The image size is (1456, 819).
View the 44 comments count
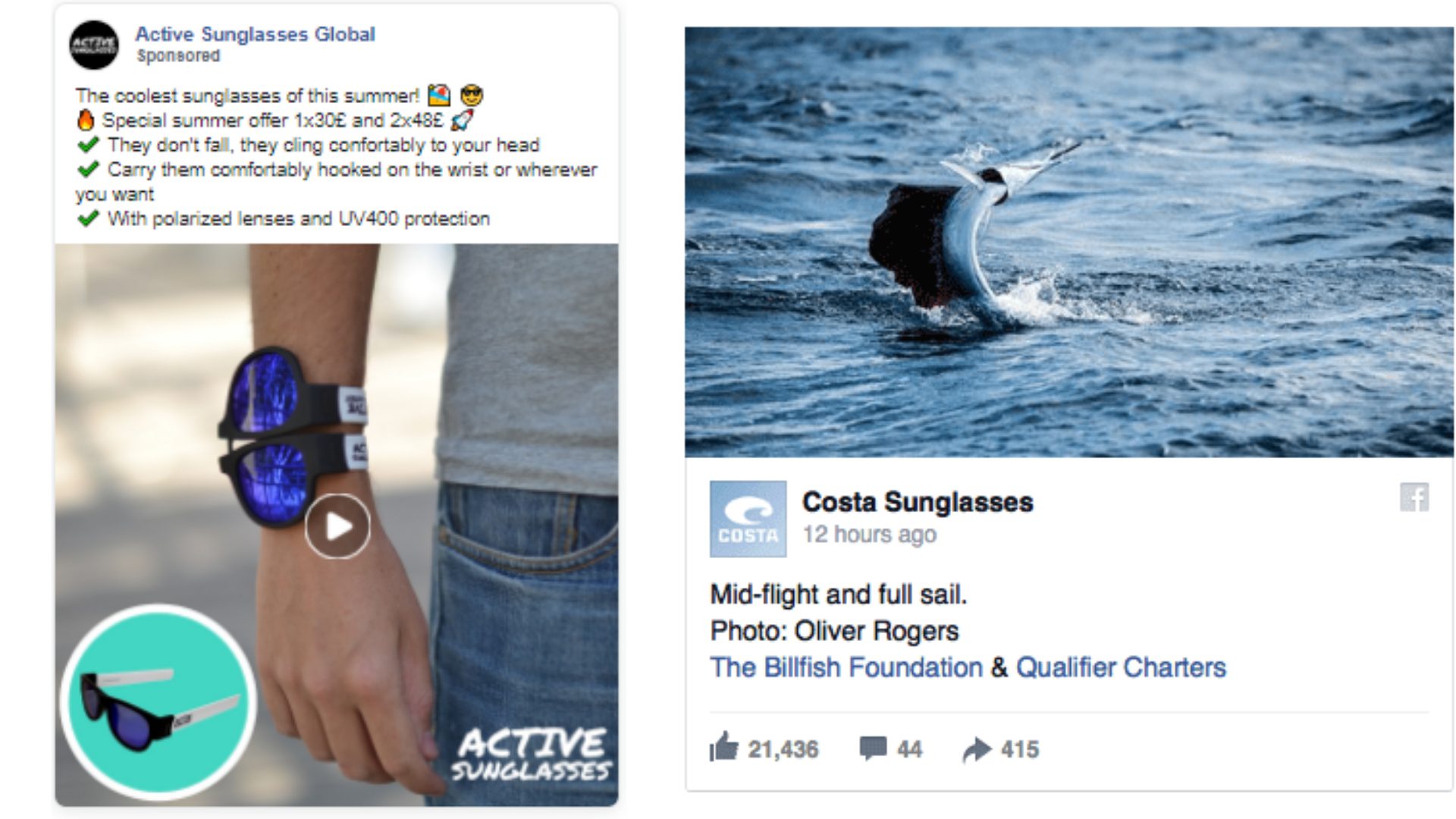coord(909,750)
